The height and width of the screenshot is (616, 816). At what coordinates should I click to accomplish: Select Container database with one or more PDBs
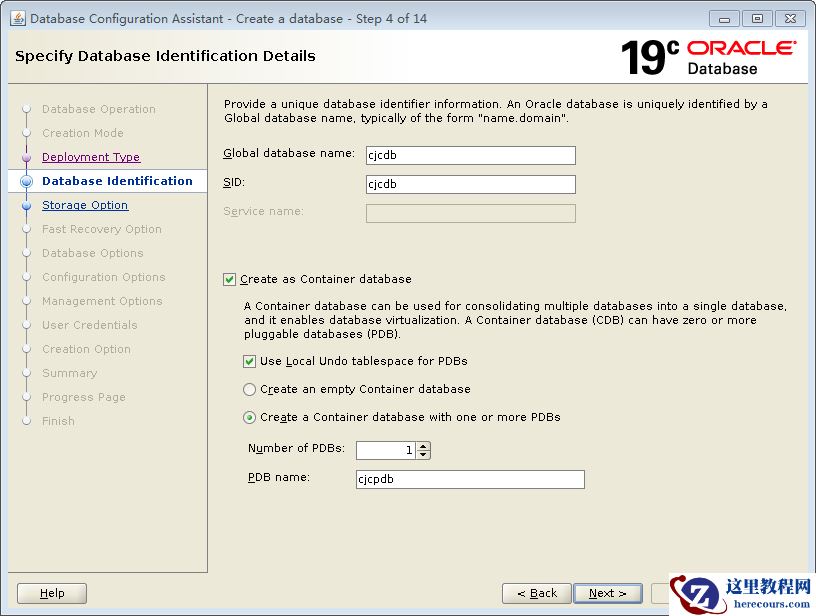point(250,417)
